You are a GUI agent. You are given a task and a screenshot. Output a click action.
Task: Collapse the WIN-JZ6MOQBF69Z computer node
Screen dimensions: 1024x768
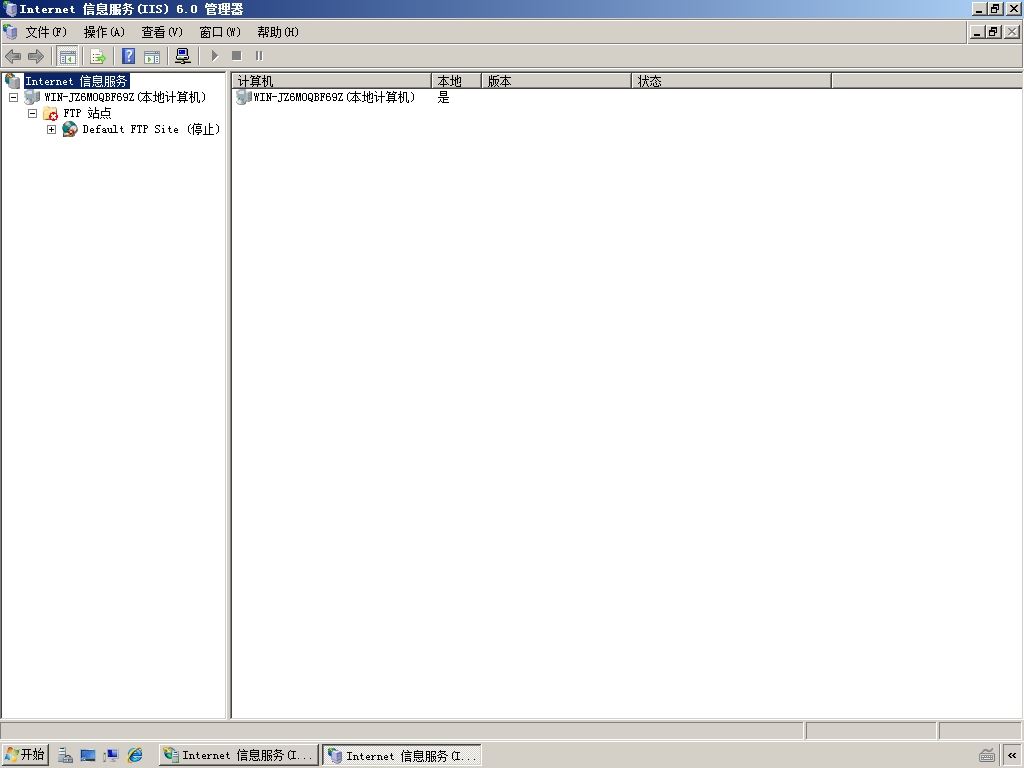click(13, 97)
